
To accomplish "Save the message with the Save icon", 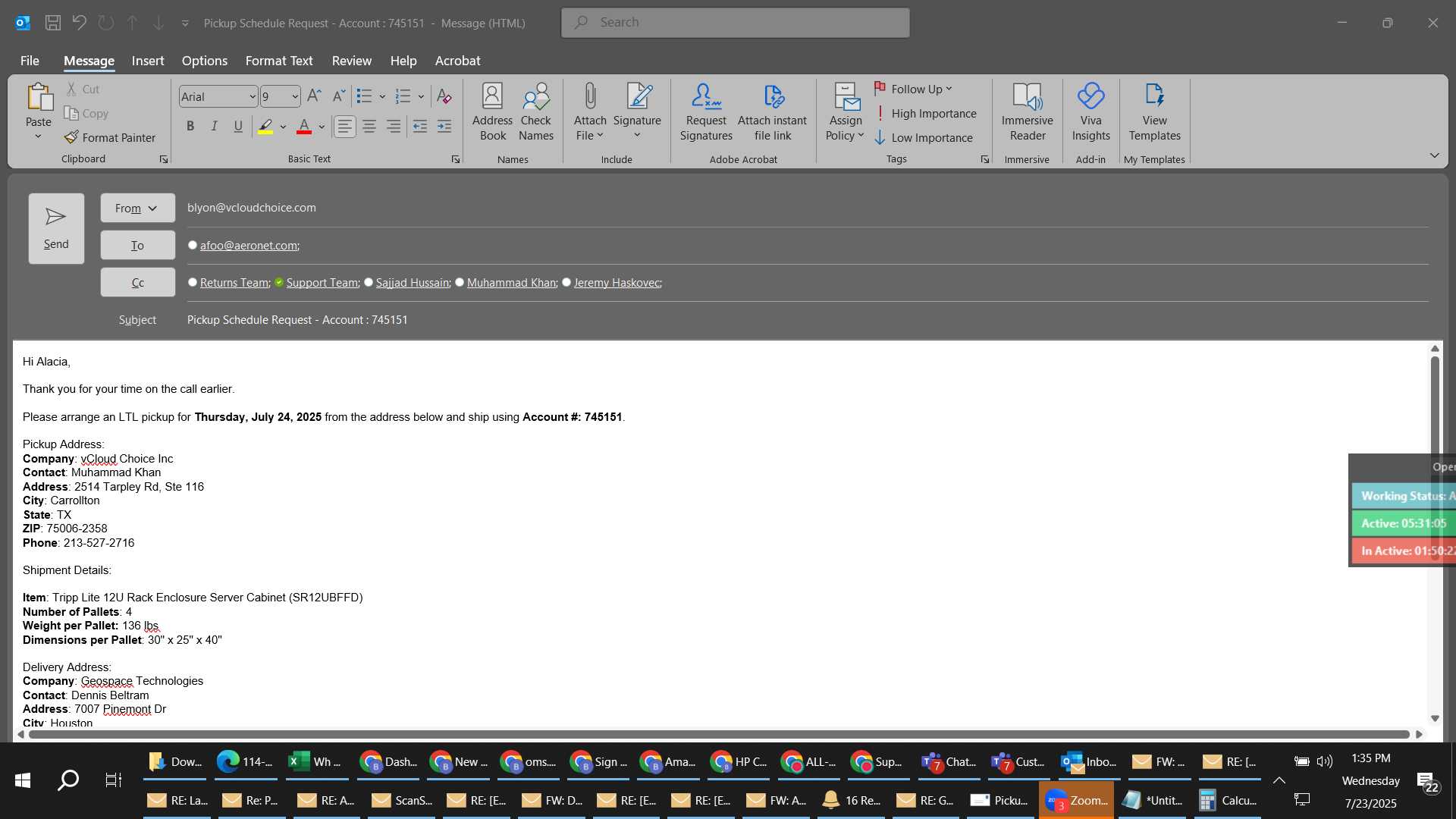I will pos(52,23).
